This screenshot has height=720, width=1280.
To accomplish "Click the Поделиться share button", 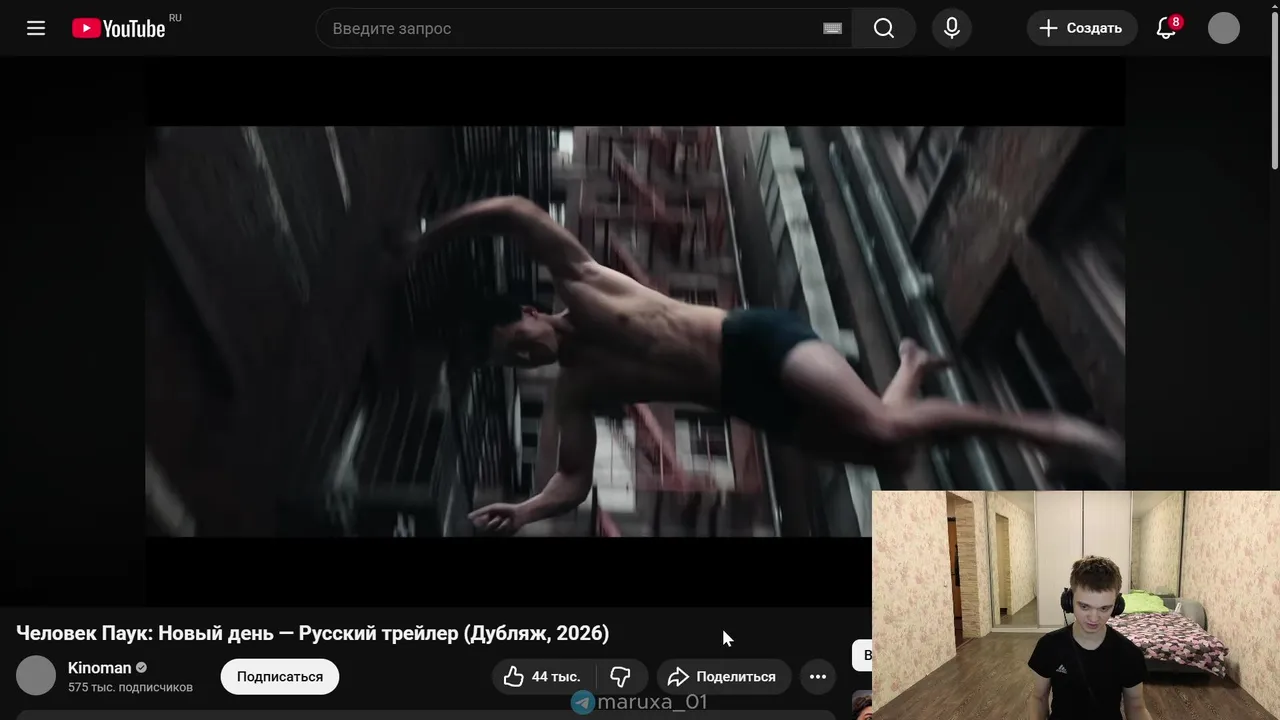I will tap(723, 677).
